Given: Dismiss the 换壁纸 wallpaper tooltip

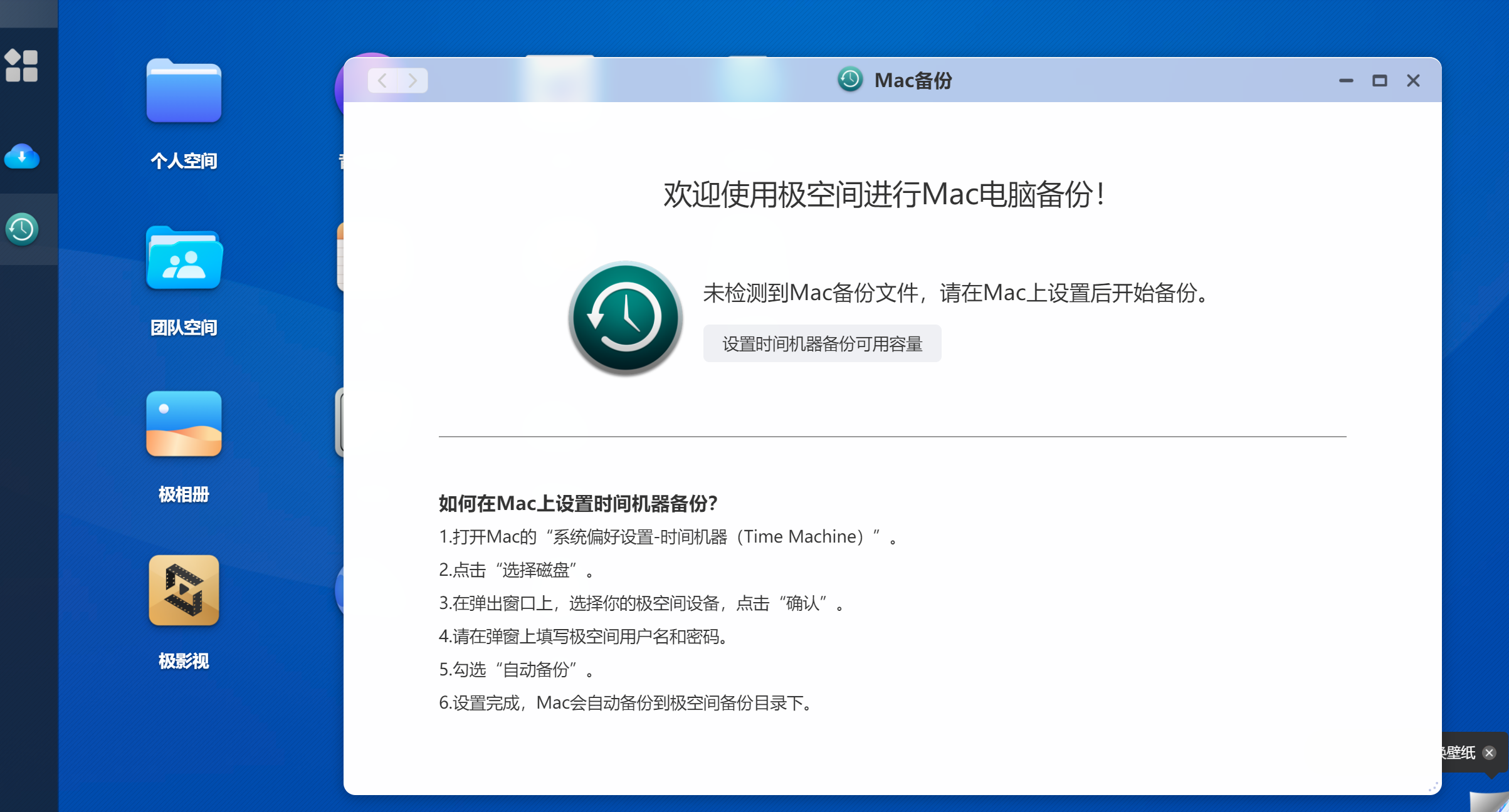Looking at the screenshot, I should [x=1489, y=752].
